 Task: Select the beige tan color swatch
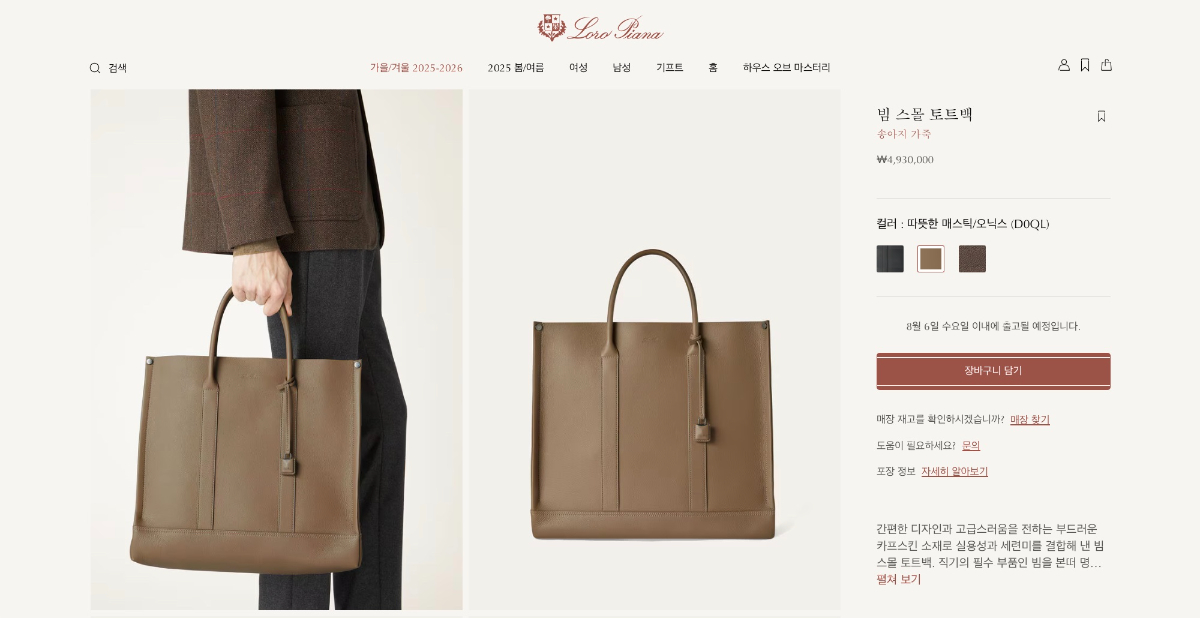pyautogui.click(x=931, y=259)
